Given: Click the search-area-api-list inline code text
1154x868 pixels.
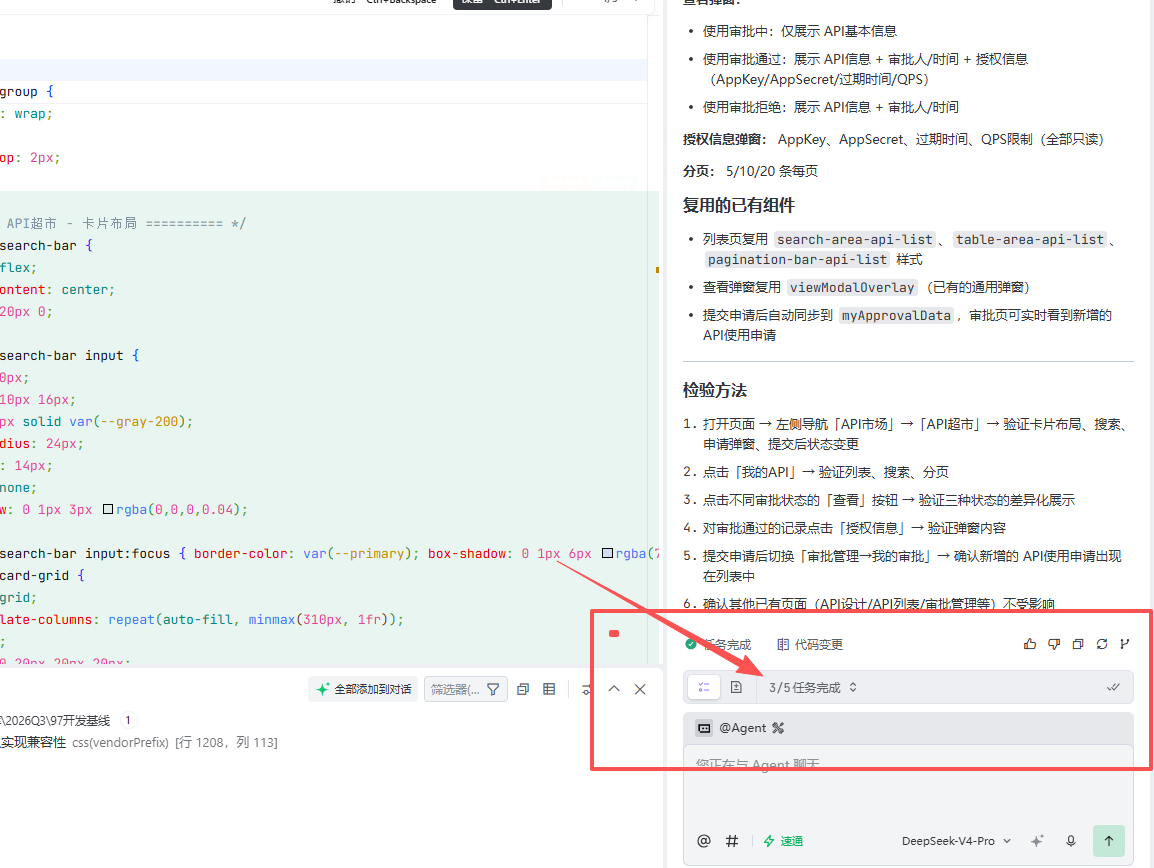Looking at the screenshot, I should click(854, 239).
